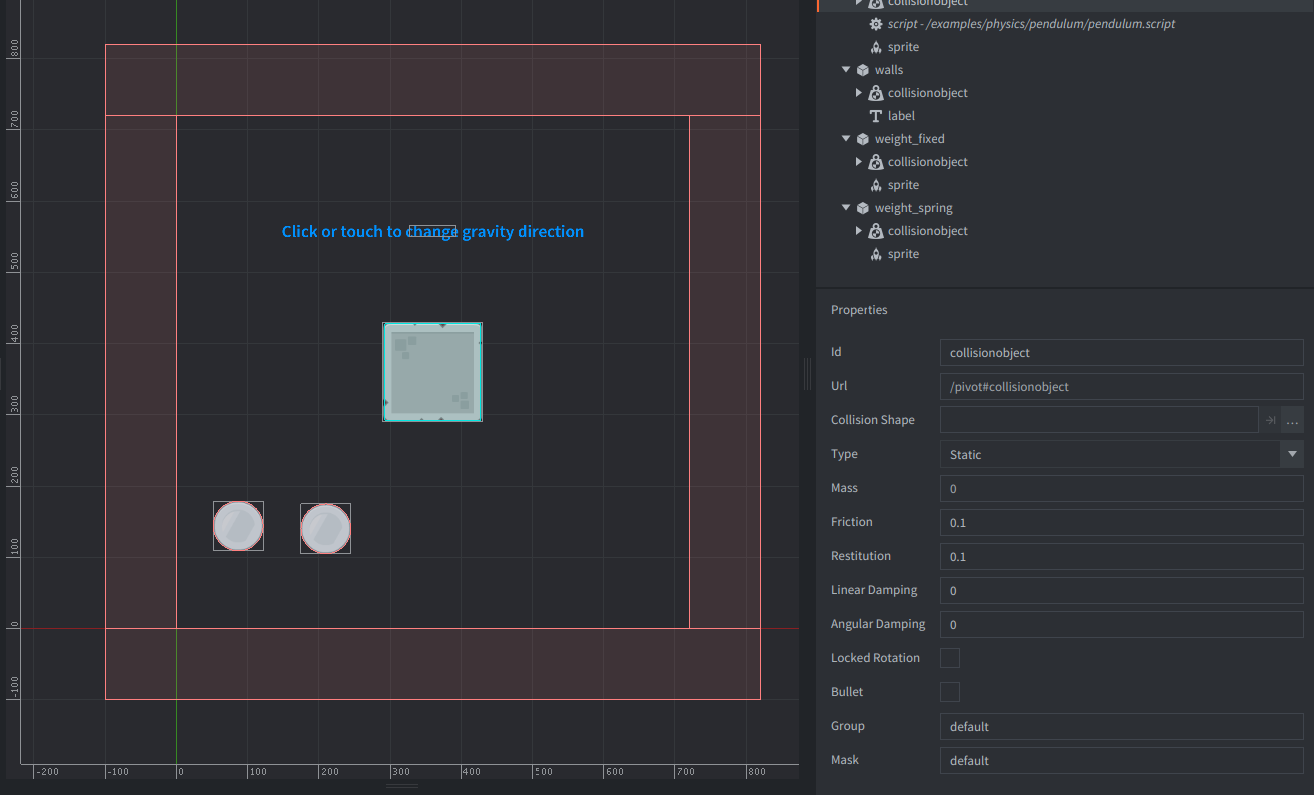Click the collisionobject icon under walls
Viewport: 1314px width, 795px height.
[876, 93]
